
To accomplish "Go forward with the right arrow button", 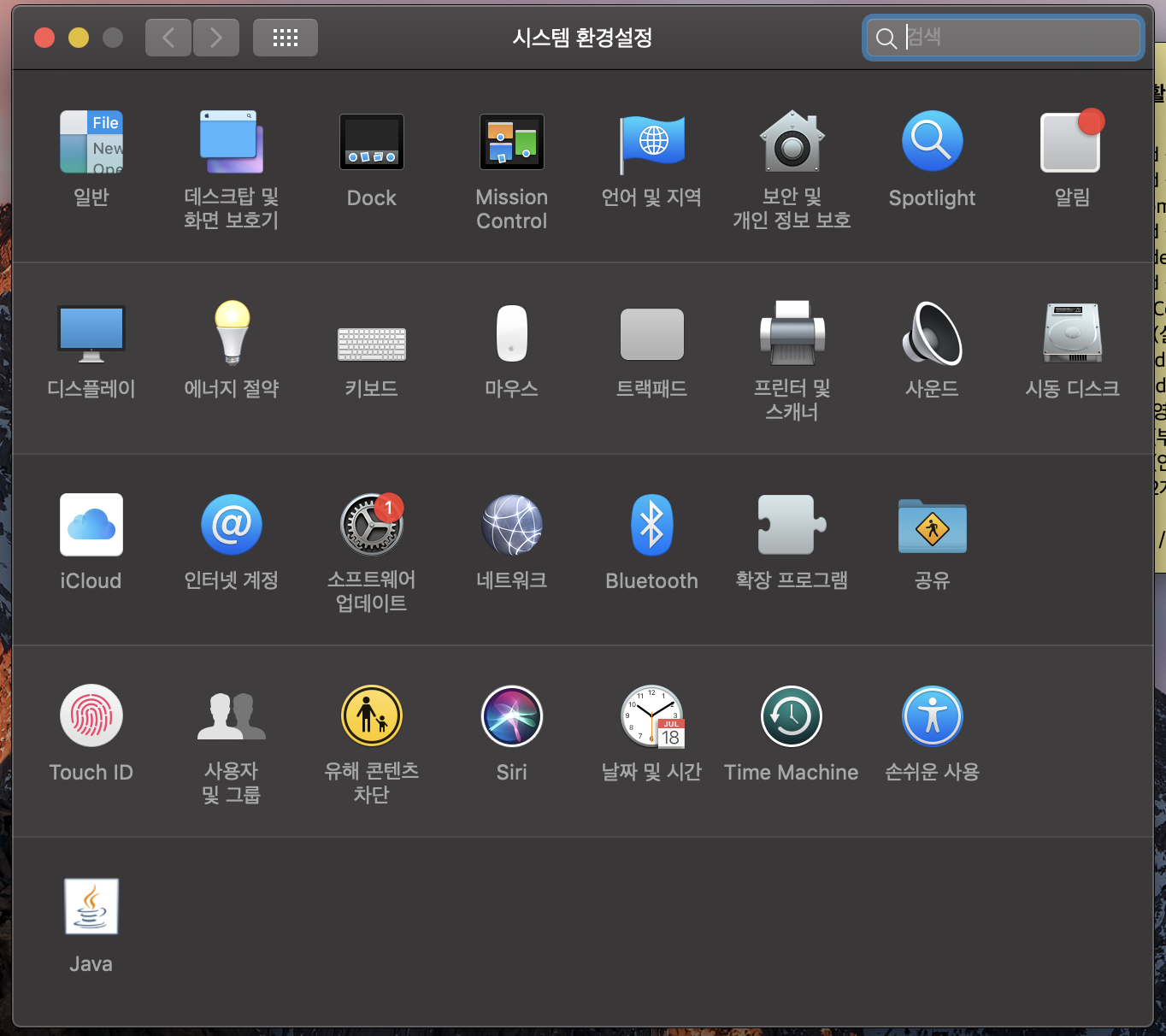I will (216, 38).
